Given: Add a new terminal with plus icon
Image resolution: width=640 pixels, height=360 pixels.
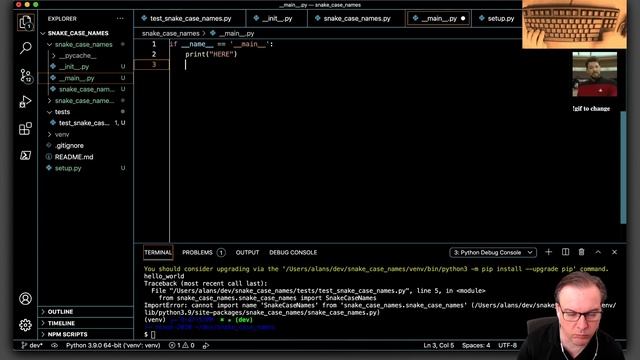Looking at the screenshot, I should click(x=549, y=252).
